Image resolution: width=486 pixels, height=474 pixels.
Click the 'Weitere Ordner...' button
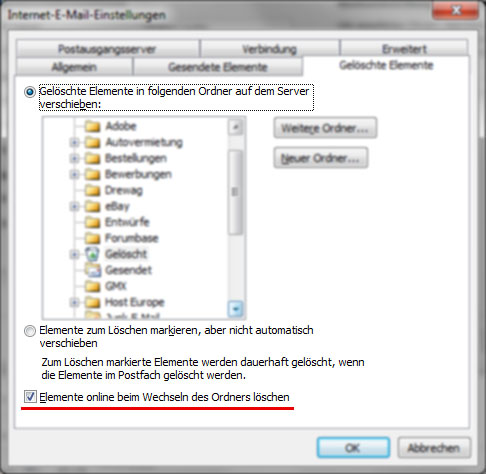325,128
